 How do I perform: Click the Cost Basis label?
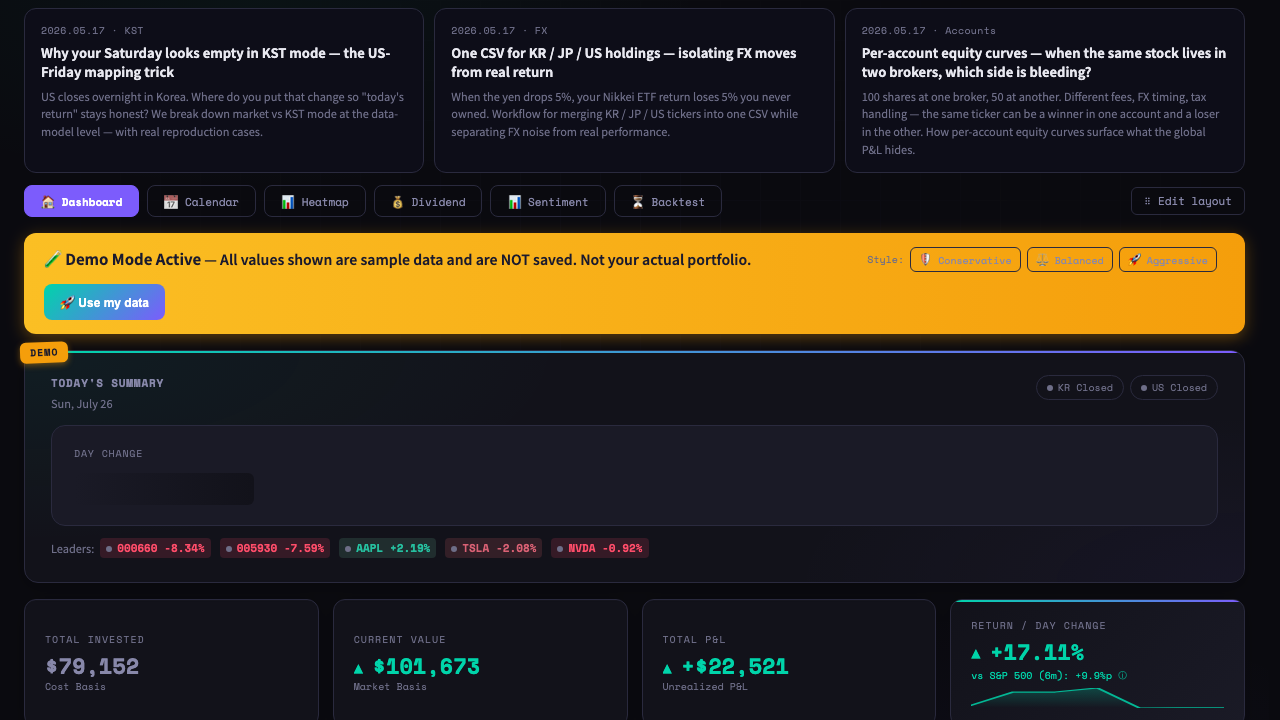[x=75, y=687]
